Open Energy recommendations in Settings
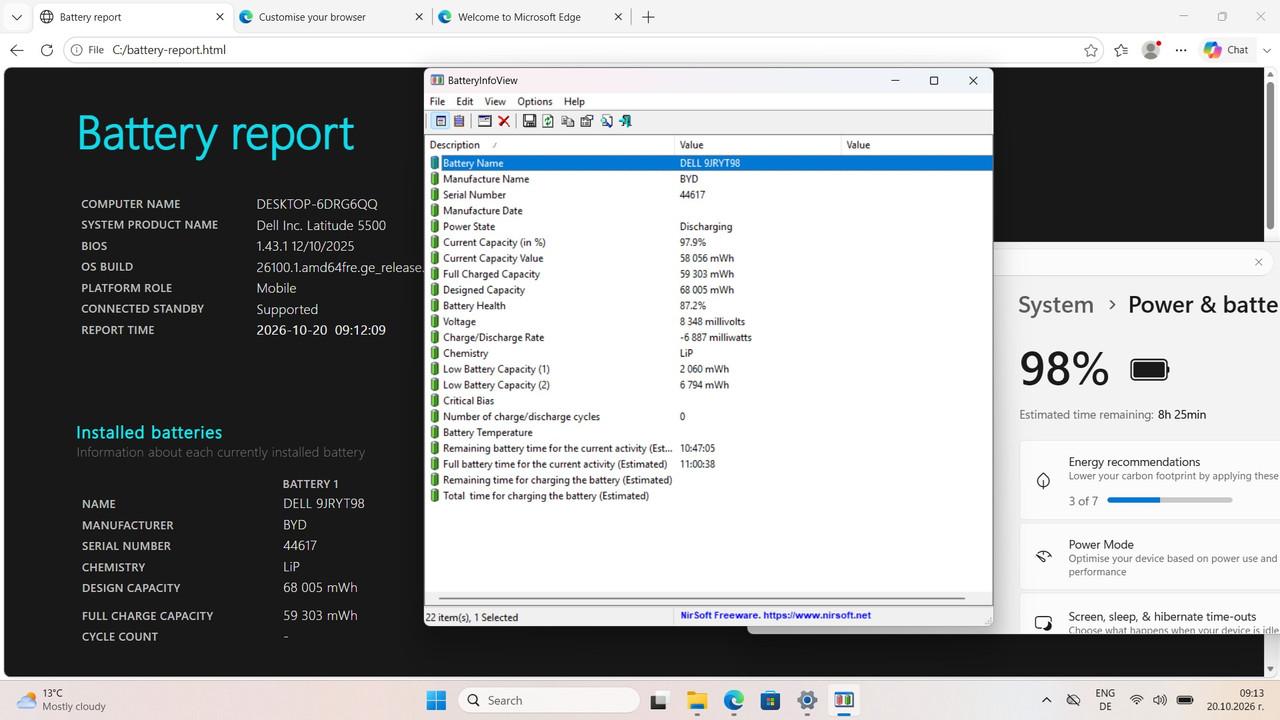 pos(1150,480)
